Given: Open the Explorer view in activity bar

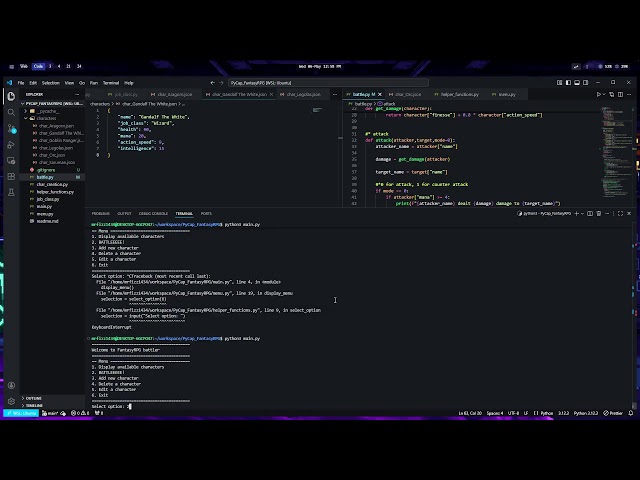Looking at the screenshot, I should [11, 96].
